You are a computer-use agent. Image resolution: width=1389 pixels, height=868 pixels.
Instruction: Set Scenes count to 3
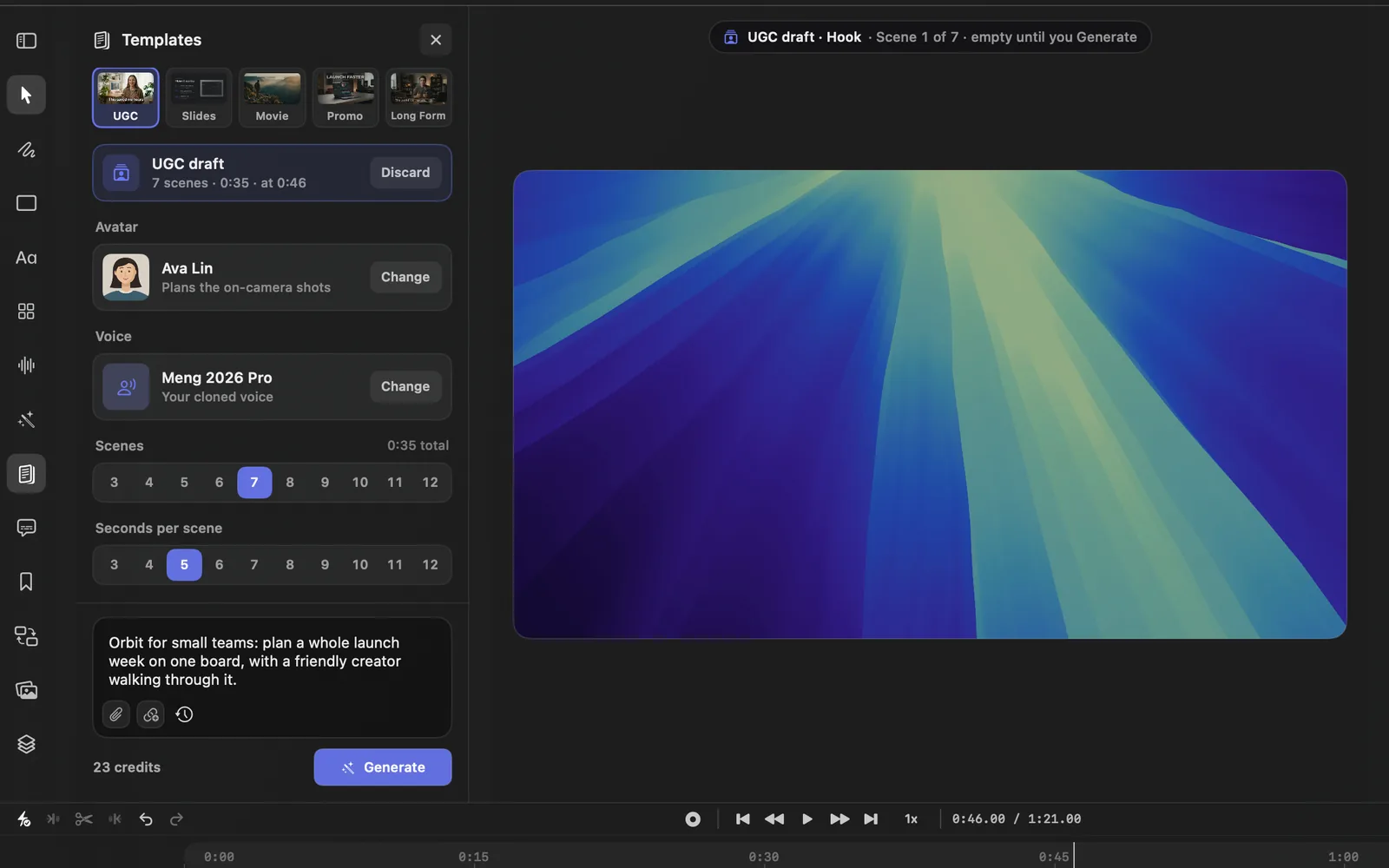pyautogui.click(x=114, y=483)
